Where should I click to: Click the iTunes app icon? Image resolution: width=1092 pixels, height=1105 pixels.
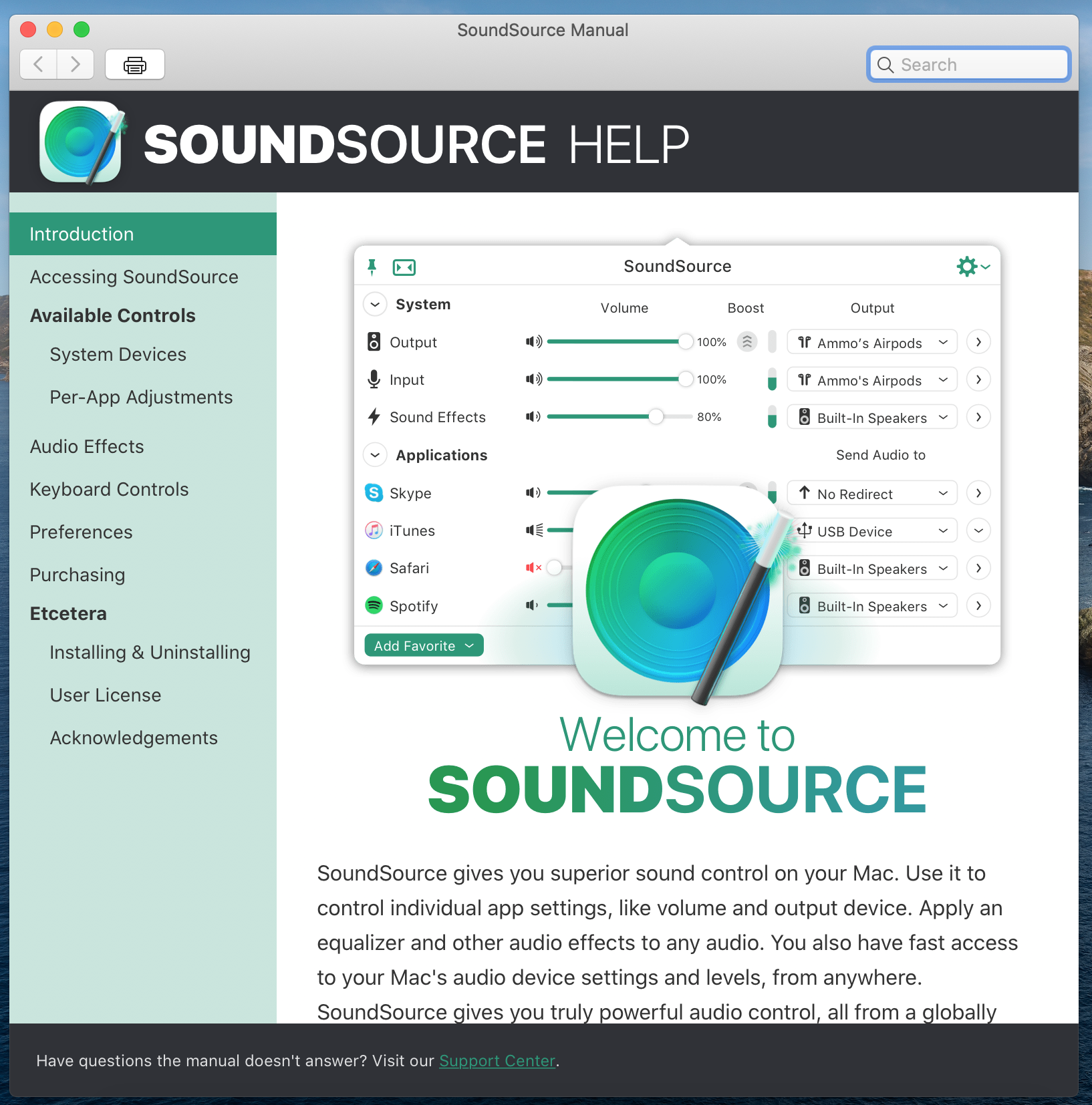coord(374,530)
